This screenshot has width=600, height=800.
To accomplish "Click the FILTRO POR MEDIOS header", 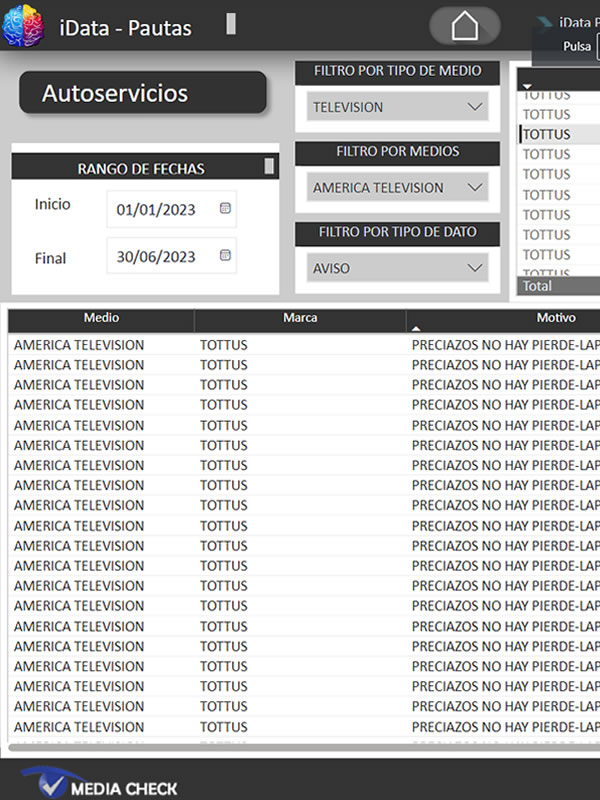I will [397, 152].
